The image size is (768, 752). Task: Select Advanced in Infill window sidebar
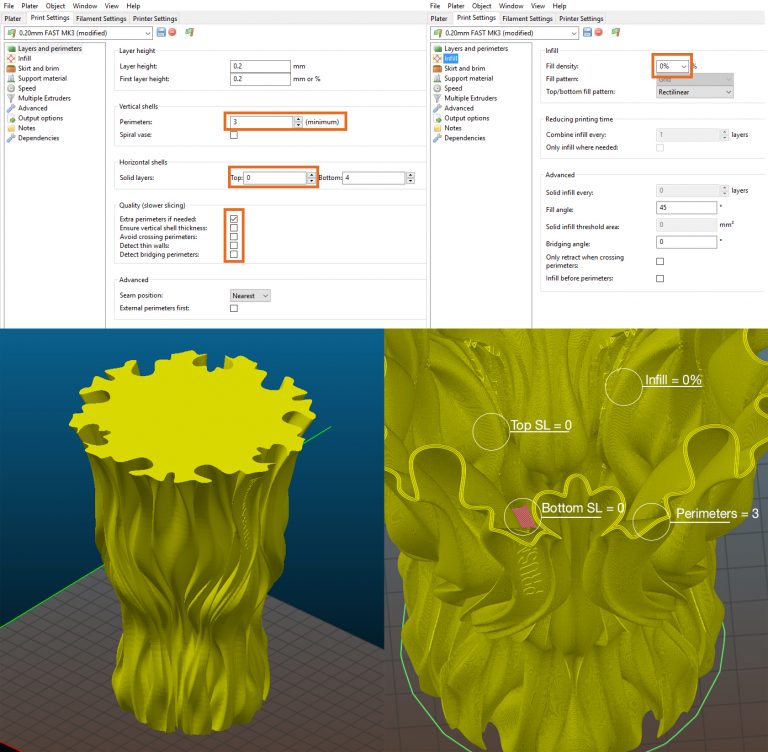point(458,108)
